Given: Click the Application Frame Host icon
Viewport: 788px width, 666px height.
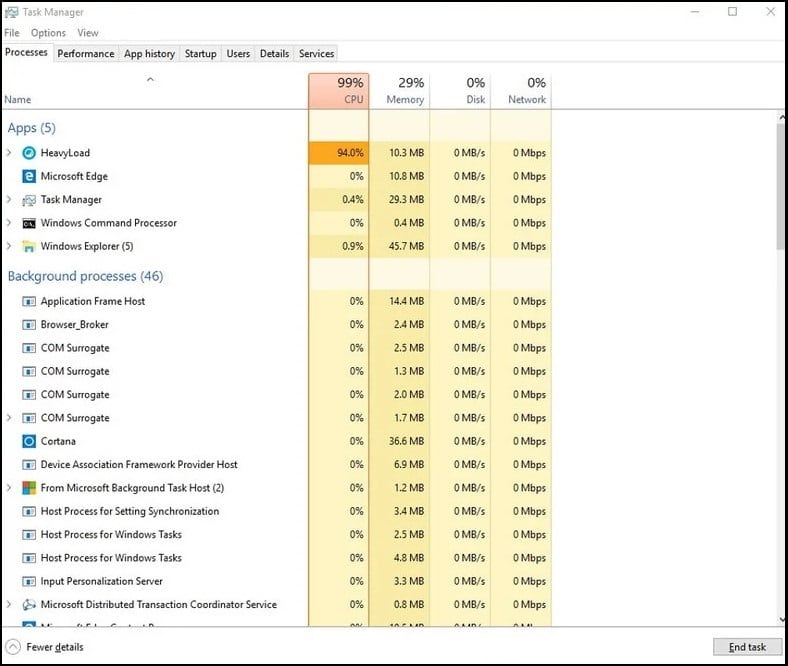Looking at the screenshot, I should (29, 302).
